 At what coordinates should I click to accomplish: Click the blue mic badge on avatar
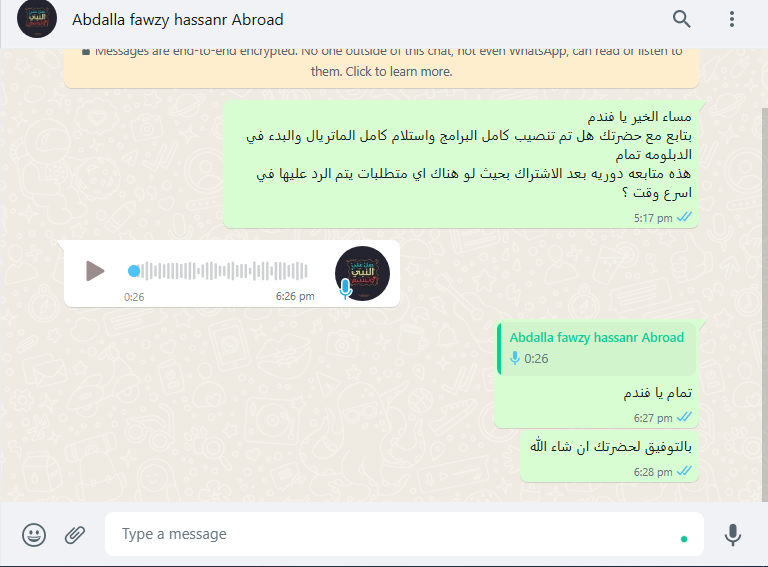click(345, 289)
